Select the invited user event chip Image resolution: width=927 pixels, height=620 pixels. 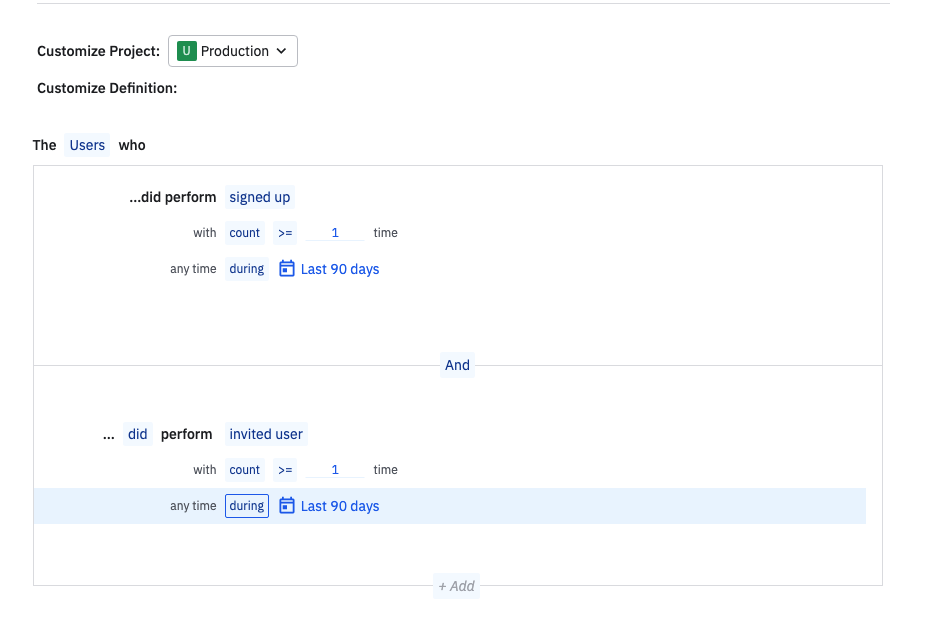[266, 434]
